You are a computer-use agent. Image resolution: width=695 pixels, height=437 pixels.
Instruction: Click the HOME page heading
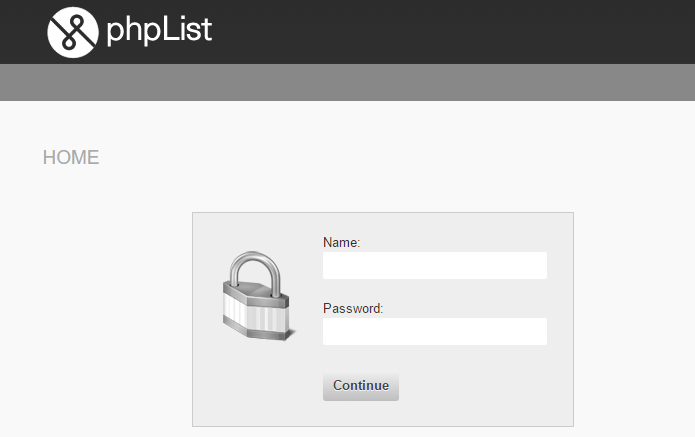71,157
